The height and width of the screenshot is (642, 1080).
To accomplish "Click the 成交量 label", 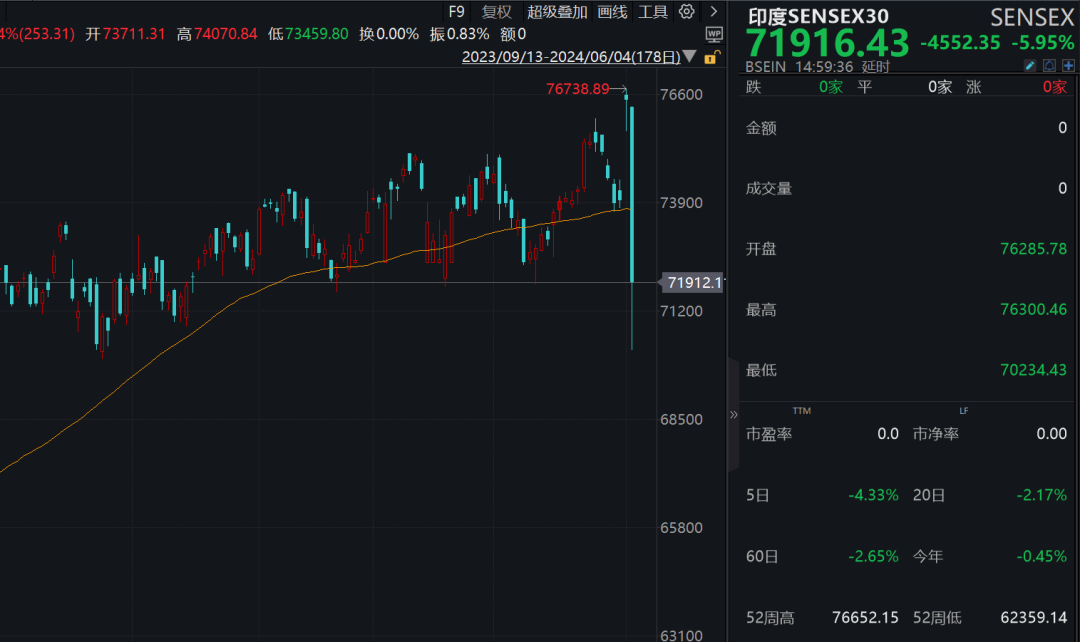I will [769, 189].
